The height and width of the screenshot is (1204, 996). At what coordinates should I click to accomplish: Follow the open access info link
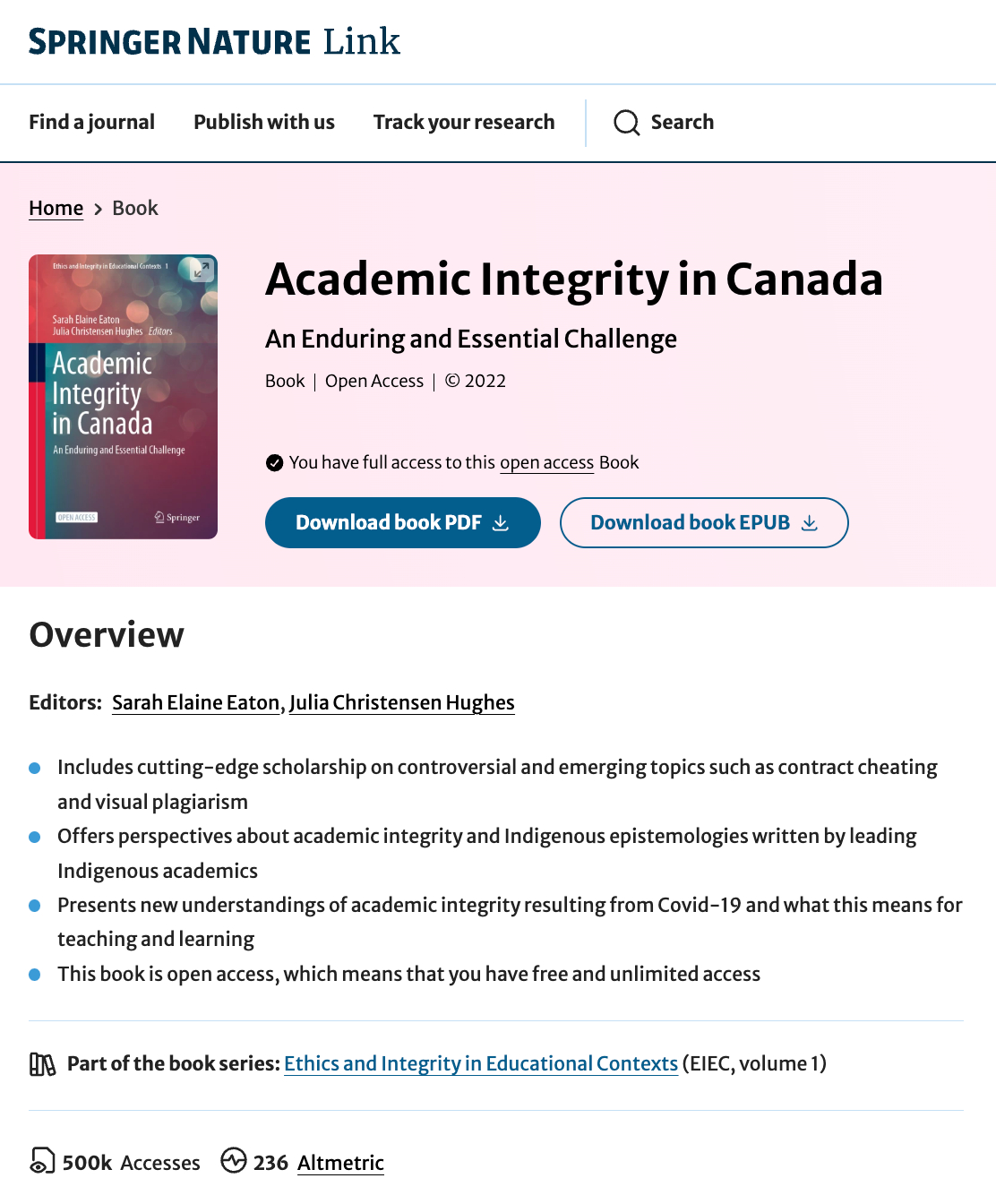point(546,463)
